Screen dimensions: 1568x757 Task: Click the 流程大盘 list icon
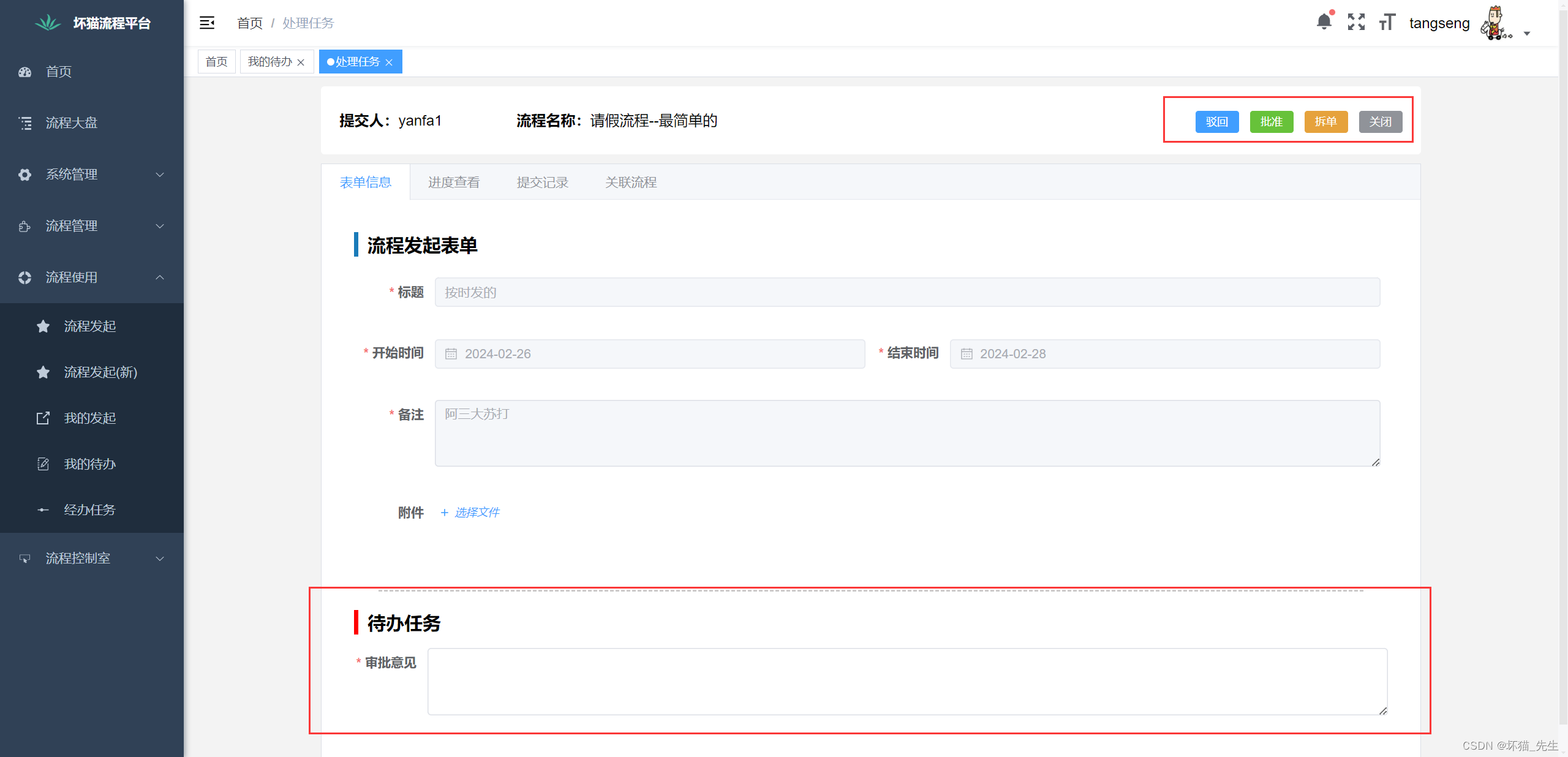coord(24,123)
